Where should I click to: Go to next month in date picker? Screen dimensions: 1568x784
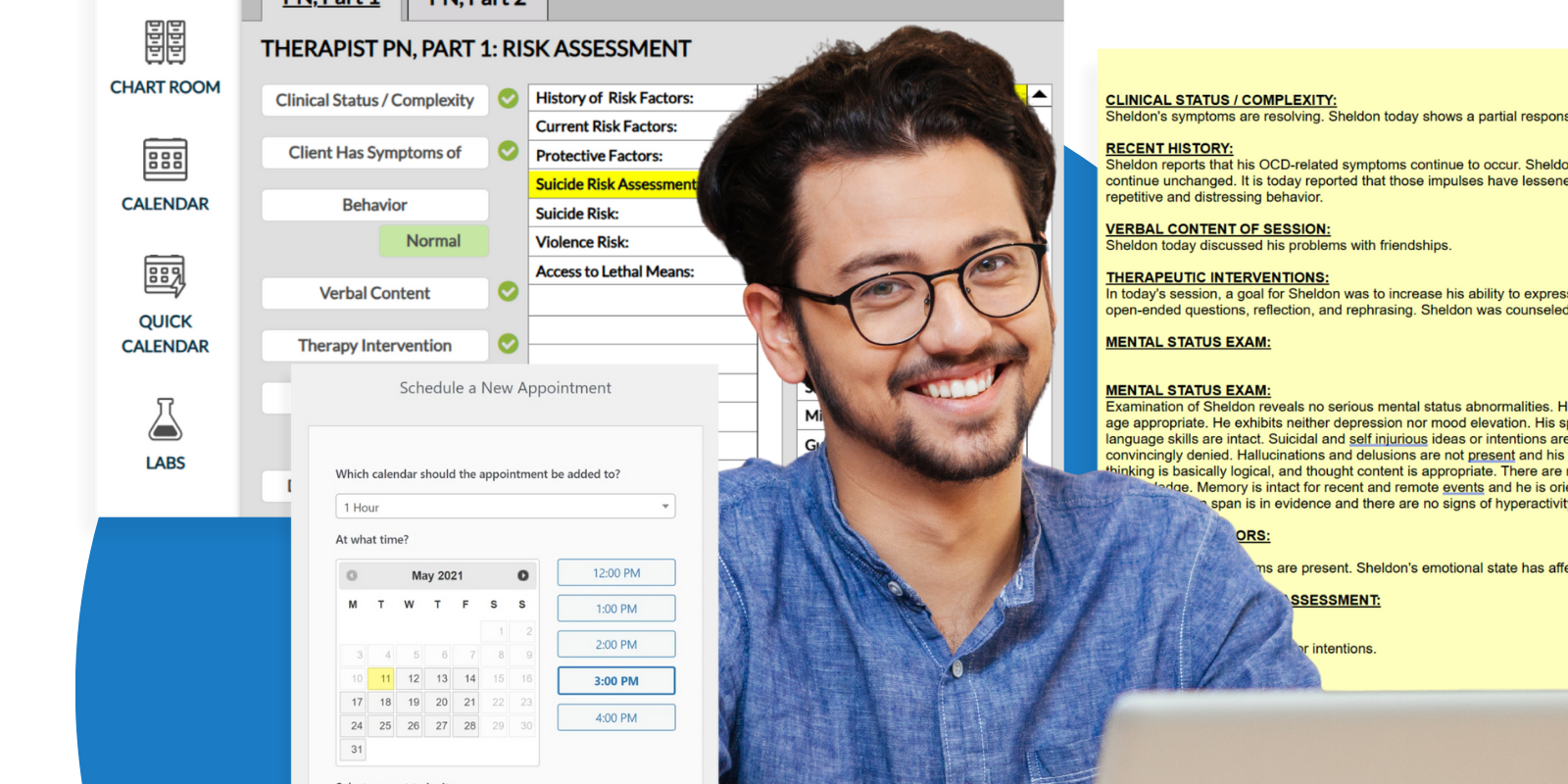click(523, 575)
